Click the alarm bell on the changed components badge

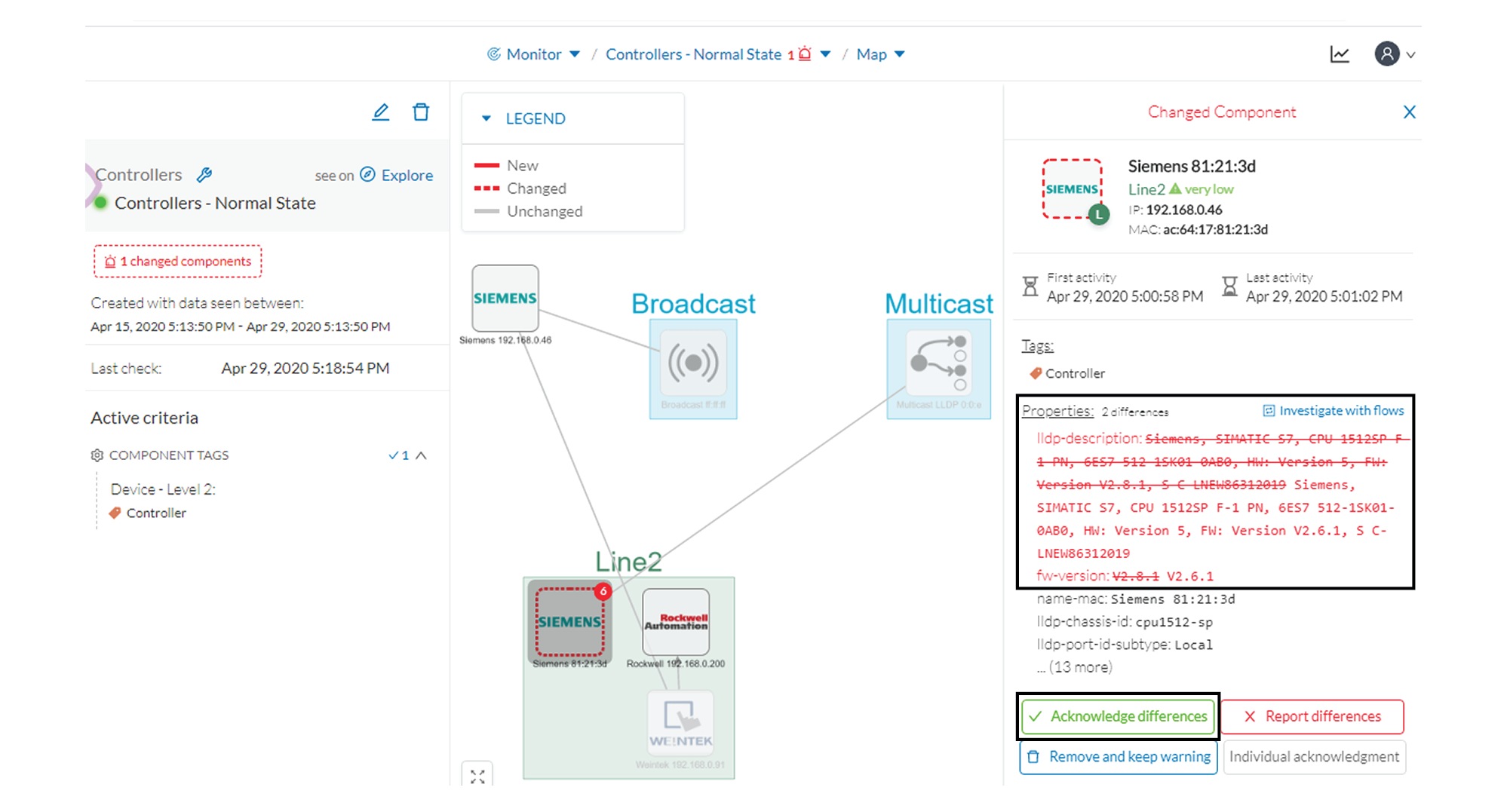pyautogui.click(x=110, y=262)
